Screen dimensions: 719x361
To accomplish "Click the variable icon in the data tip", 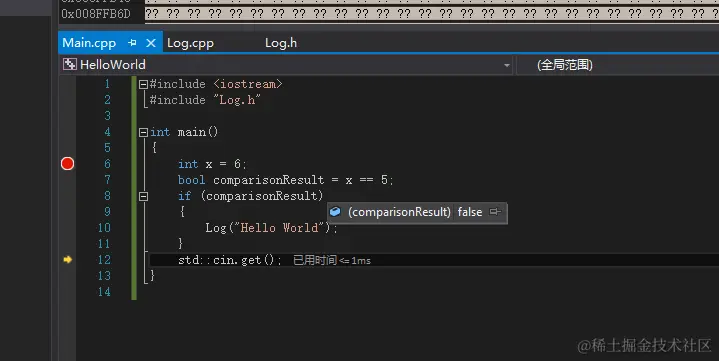I will coord(335,211).
